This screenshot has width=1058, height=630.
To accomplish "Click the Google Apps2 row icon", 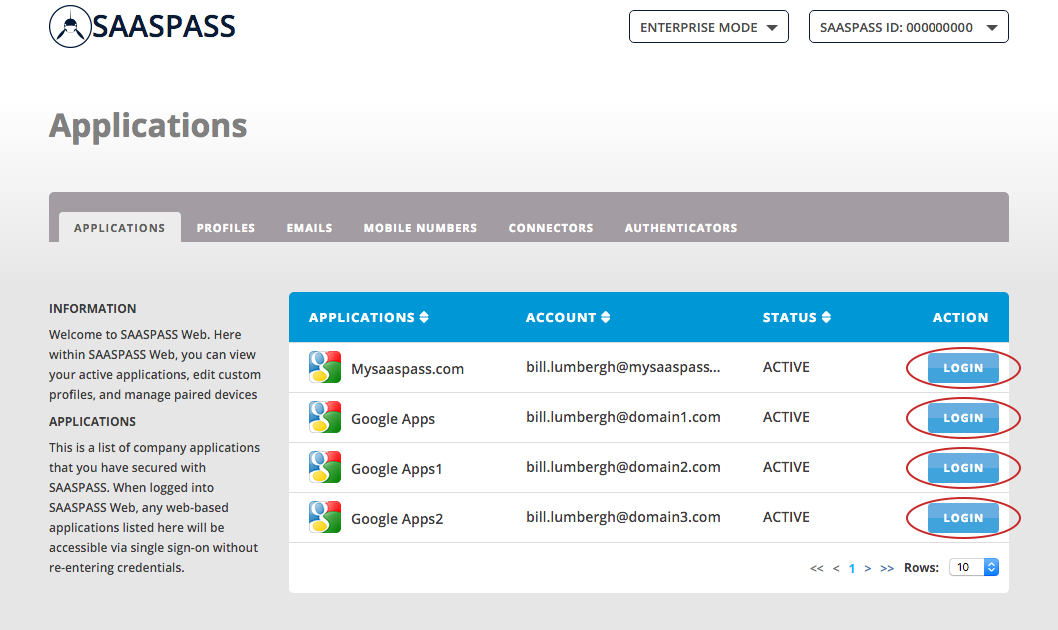I will point(325,518).
